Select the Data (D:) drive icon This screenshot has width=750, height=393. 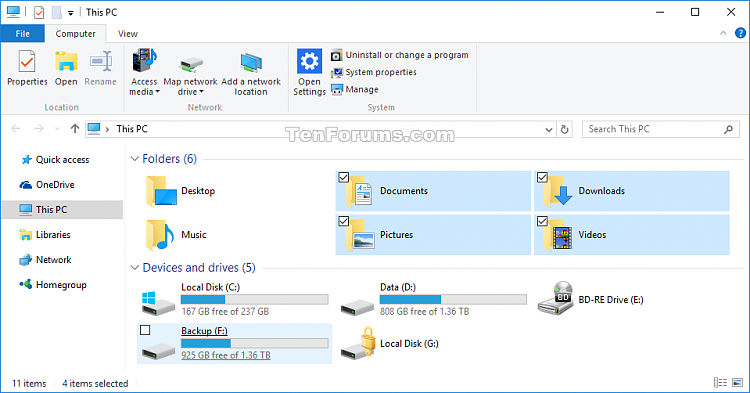click(x=357, y=306)
